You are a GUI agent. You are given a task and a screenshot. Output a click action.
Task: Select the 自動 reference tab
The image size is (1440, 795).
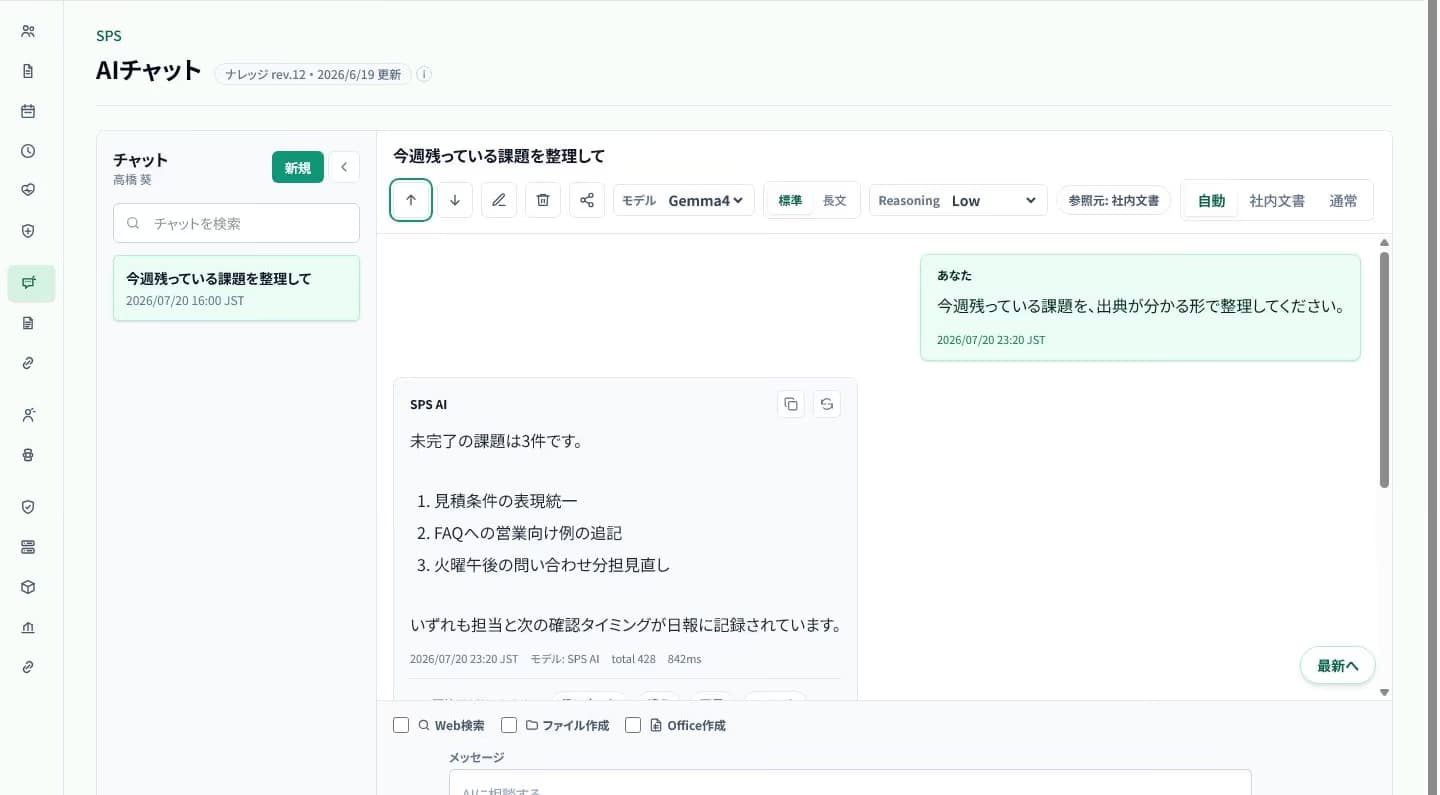[1211, 201]
